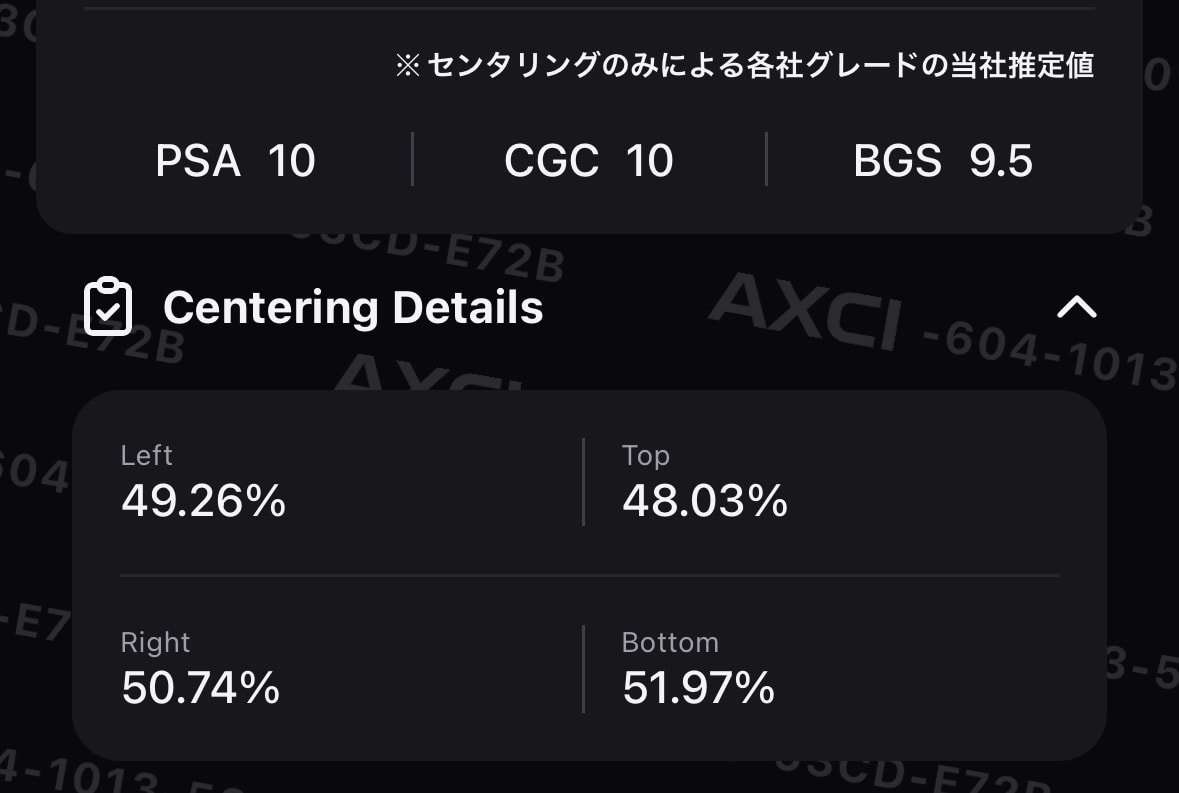
Task: Click the Bottom label
Action: (x=670, y=643)
